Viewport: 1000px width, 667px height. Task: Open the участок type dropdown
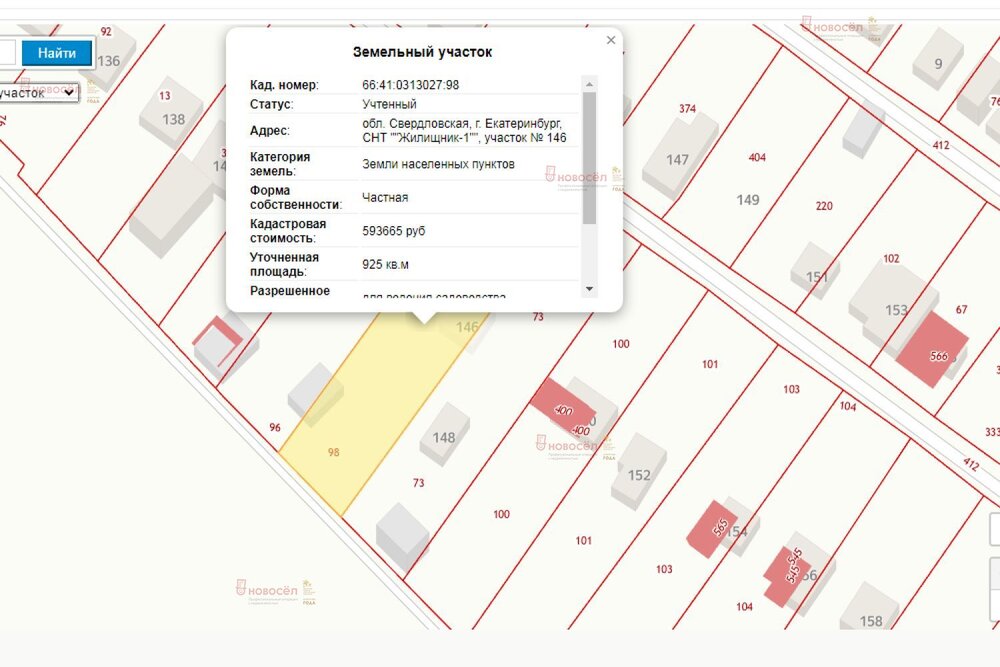pos(39,93)
